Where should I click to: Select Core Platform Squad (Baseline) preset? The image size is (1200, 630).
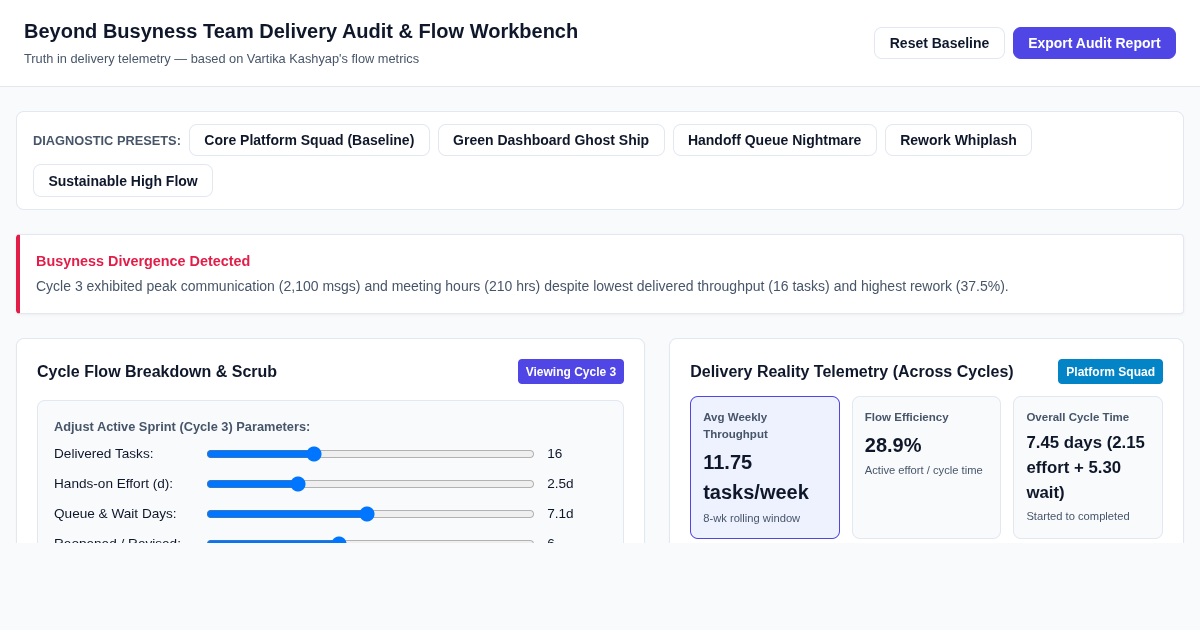click(309, 140)
